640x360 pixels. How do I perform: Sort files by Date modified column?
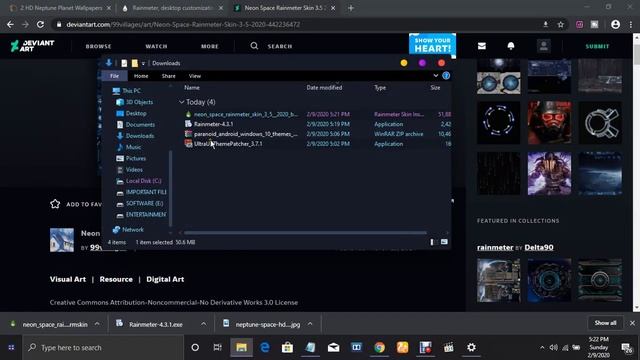tap(324, 87)
